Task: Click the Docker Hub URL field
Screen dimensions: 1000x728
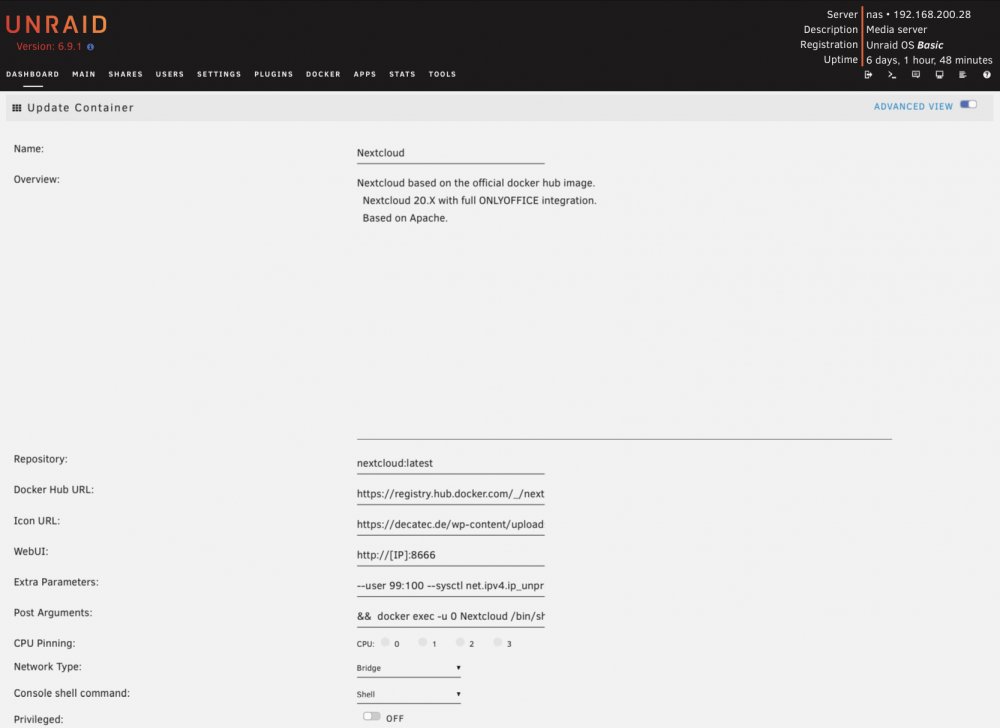Action: [450, 494]
